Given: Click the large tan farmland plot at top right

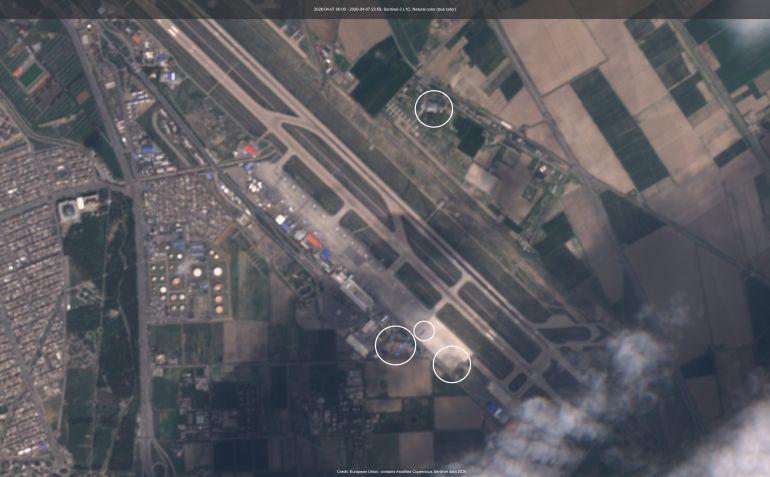Looking at the screenshot, I should 560,50.
